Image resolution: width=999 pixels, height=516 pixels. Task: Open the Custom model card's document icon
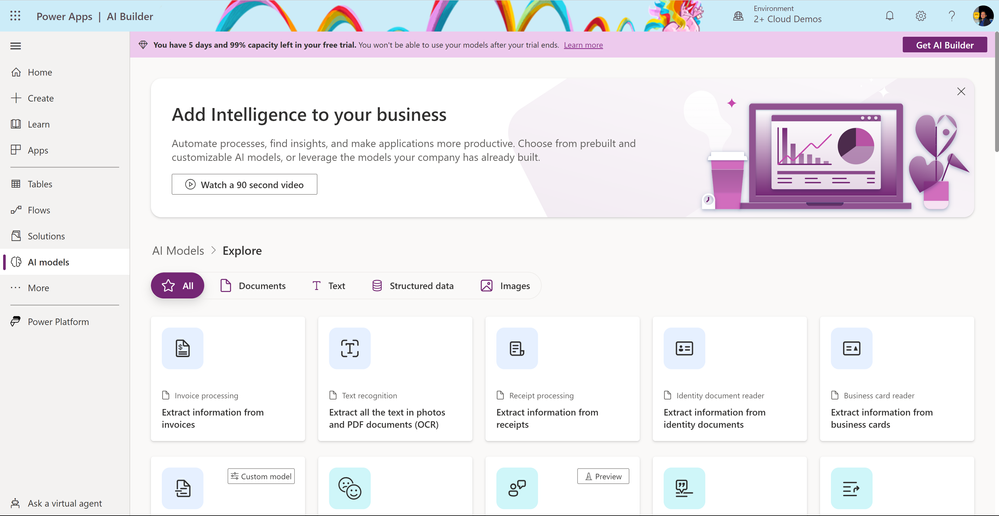pyautogui.click(x=183, y=489)
